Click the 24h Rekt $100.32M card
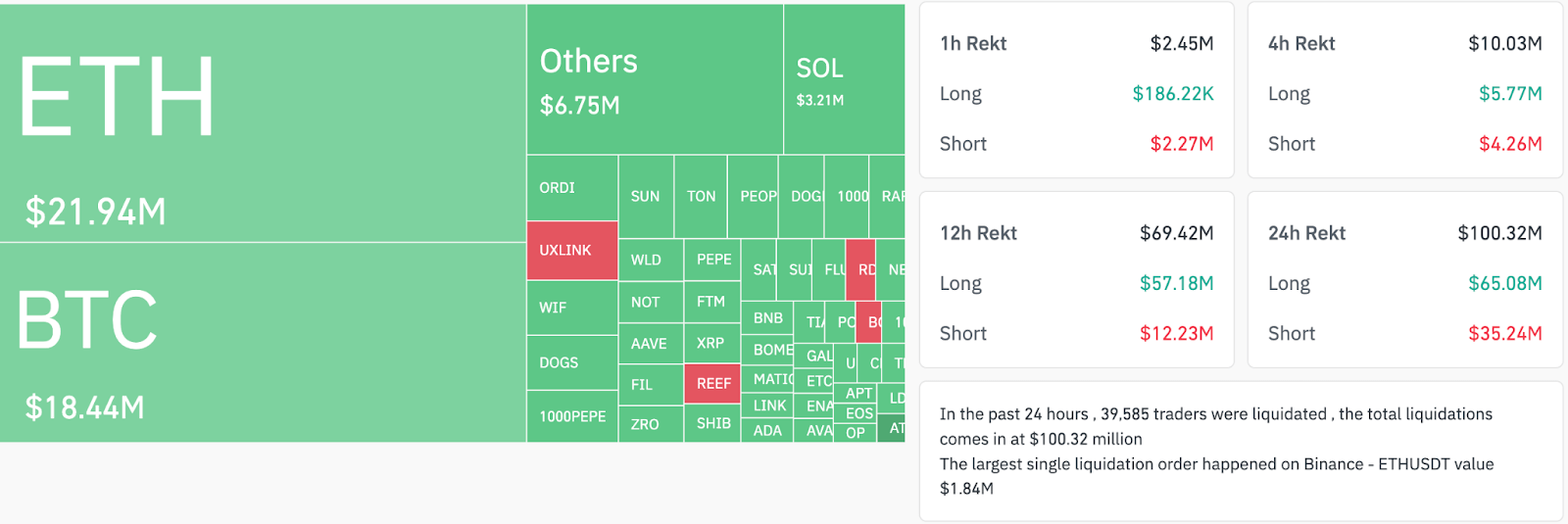The width and height of the screenshot is (1568, 524). (x=1404, y=280)
